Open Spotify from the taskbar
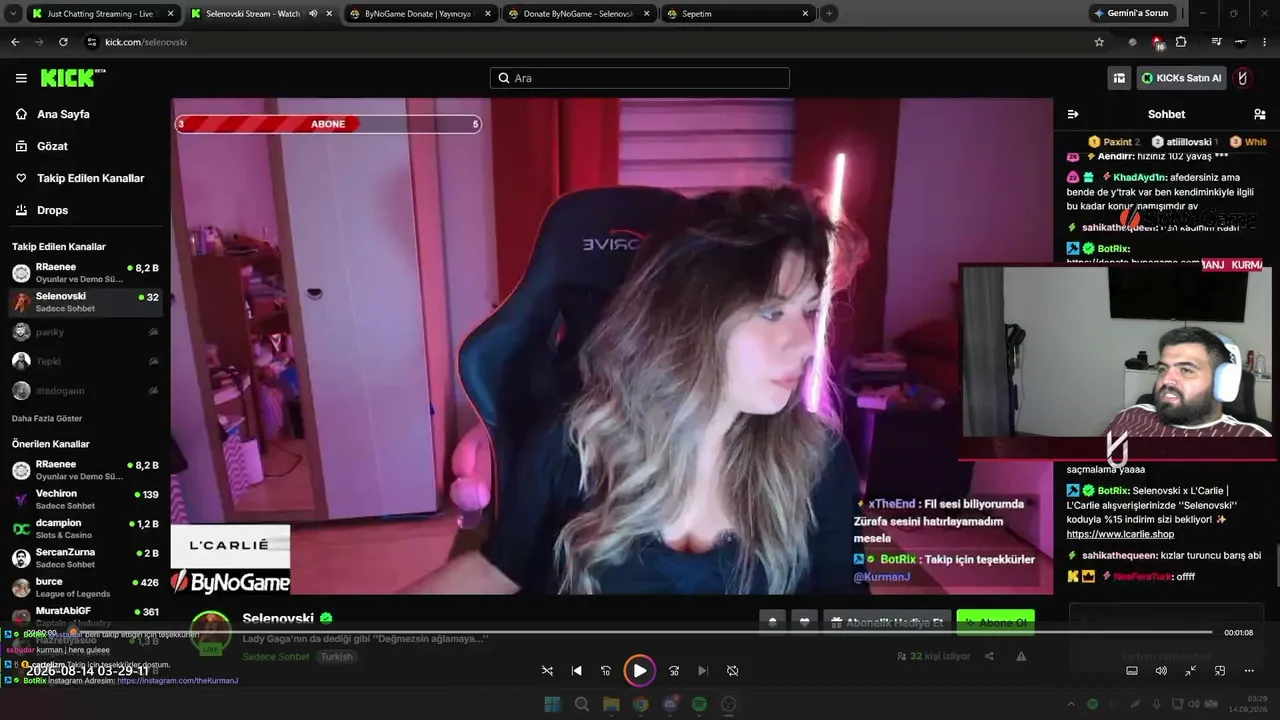The height and width of the screenshot is (720, 1280). click(x=699, y=704)
